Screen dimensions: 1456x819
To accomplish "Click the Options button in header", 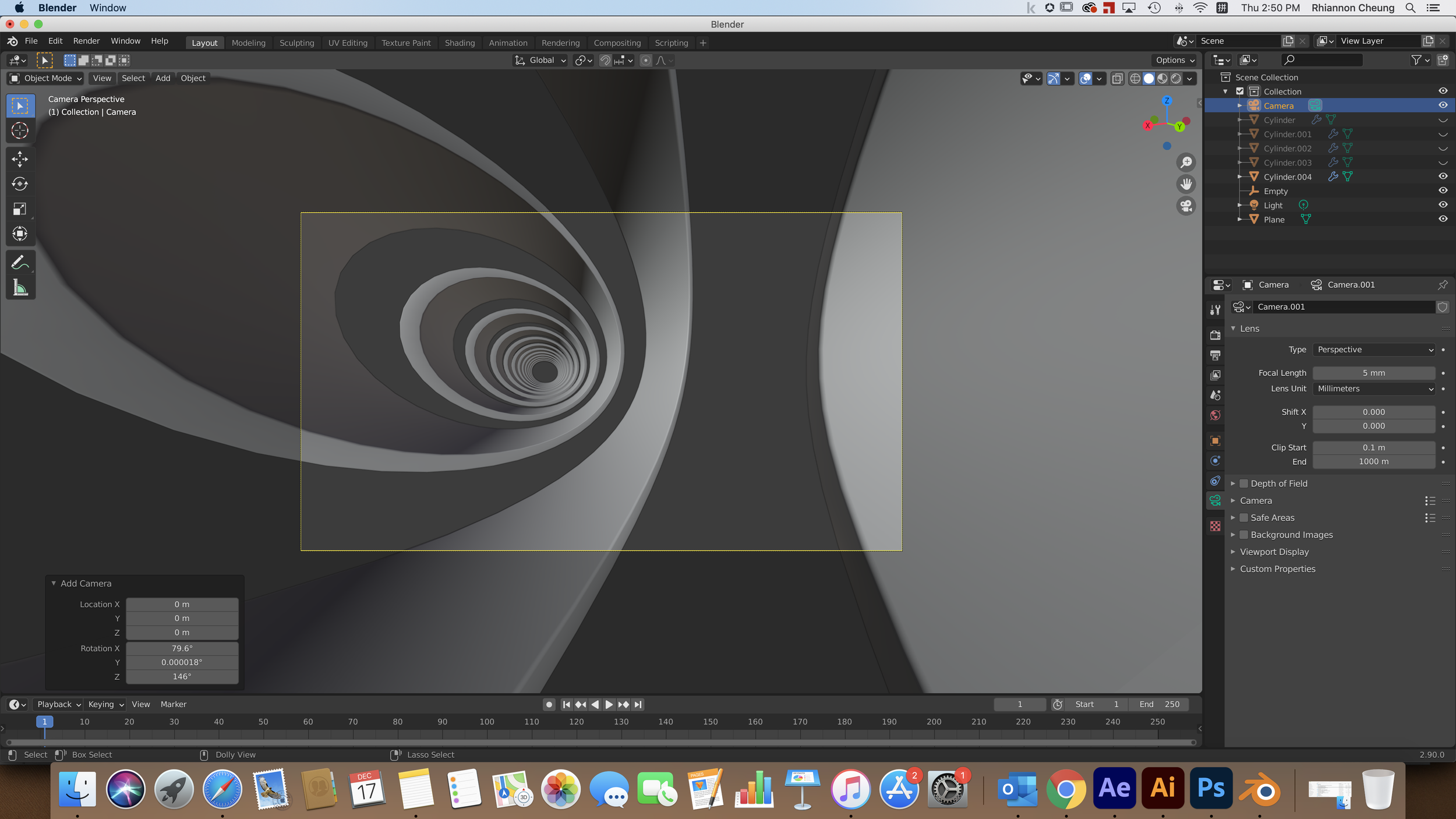I will (x=1175, y=60).
